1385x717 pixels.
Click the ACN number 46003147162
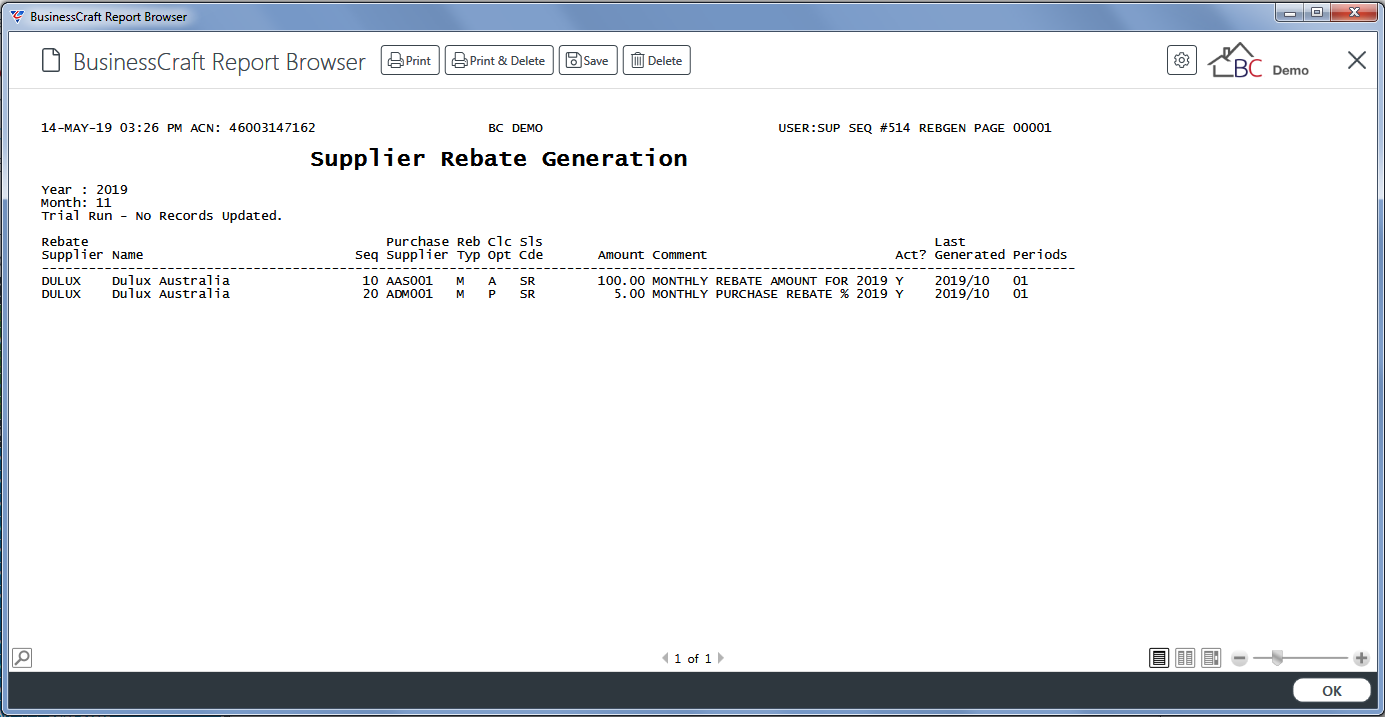pyautogui.click(x=272, y=128)
